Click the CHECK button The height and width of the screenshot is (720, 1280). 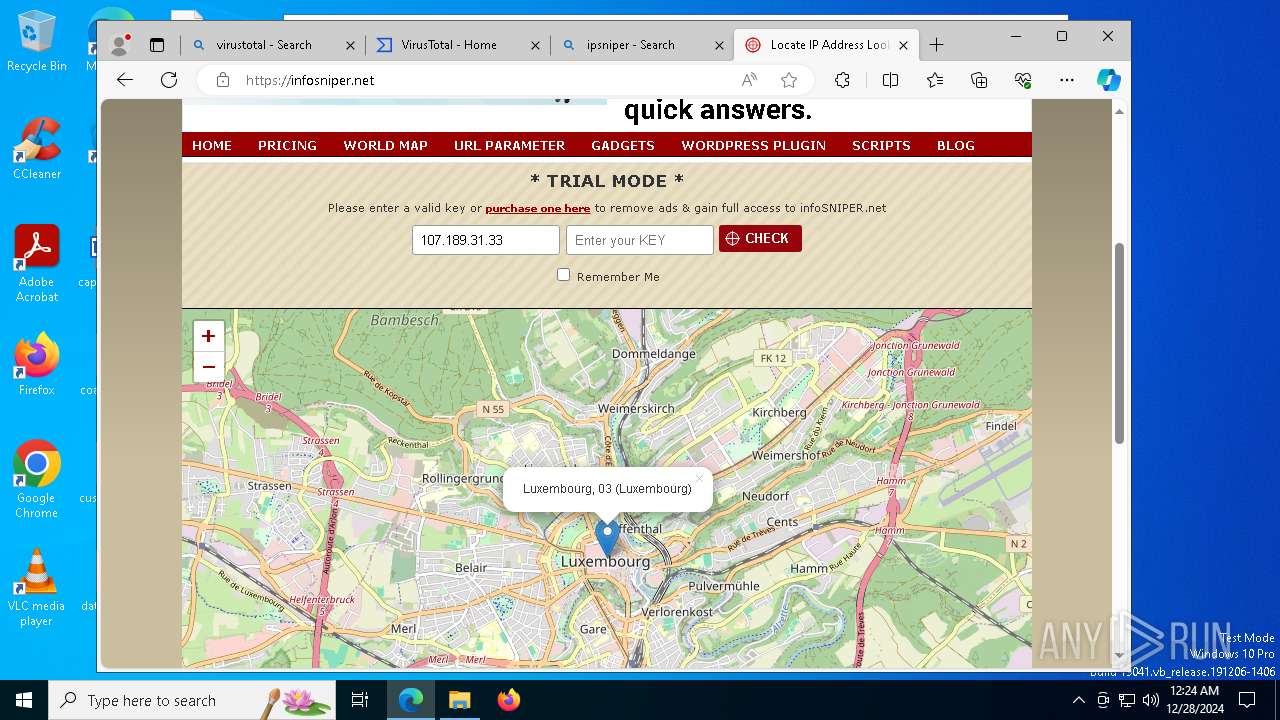[x=760, y=238]
